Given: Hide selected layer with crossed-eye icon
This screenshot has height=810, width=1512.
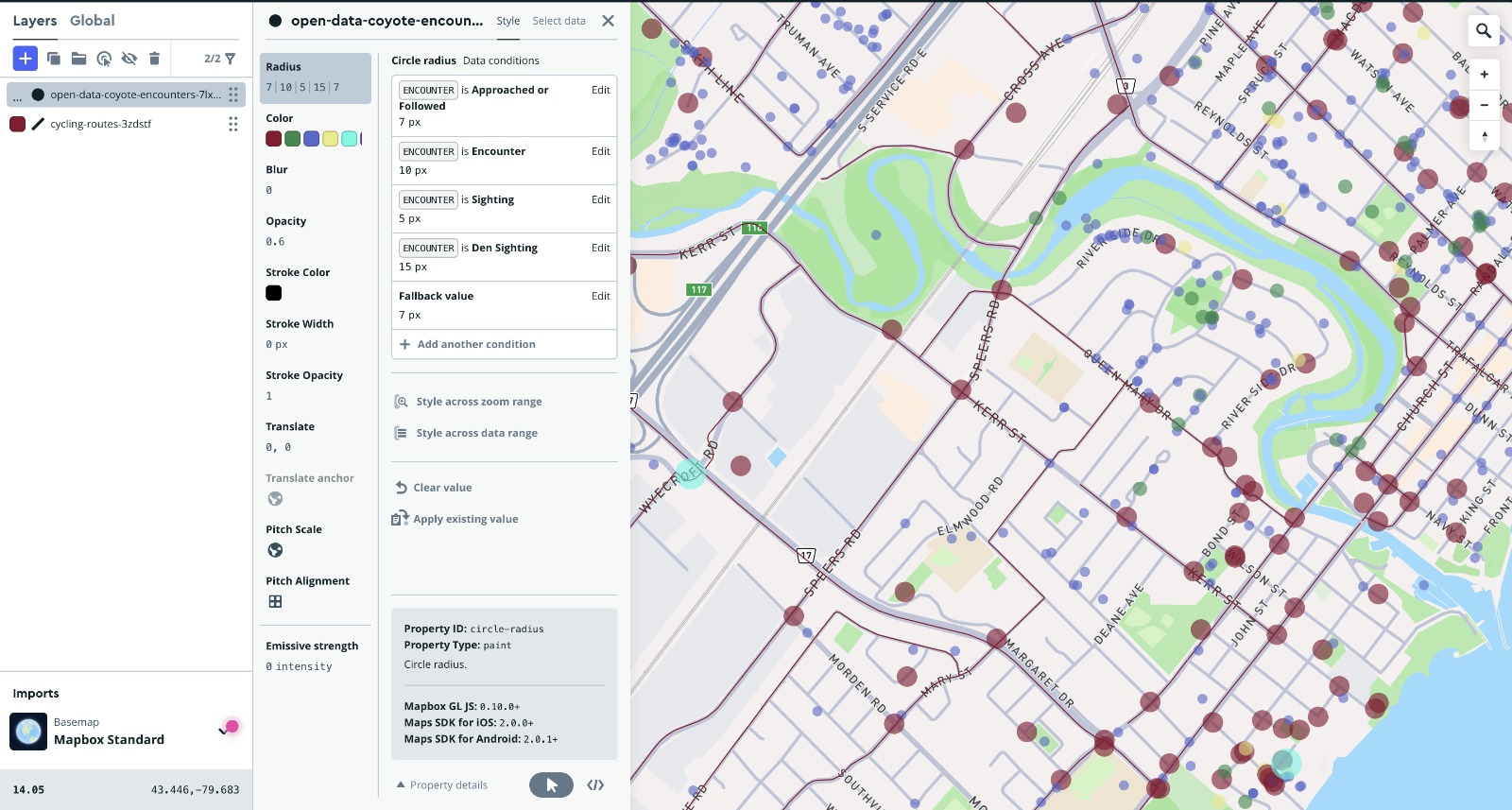Looking at the screenshot, I should (129, 59).
